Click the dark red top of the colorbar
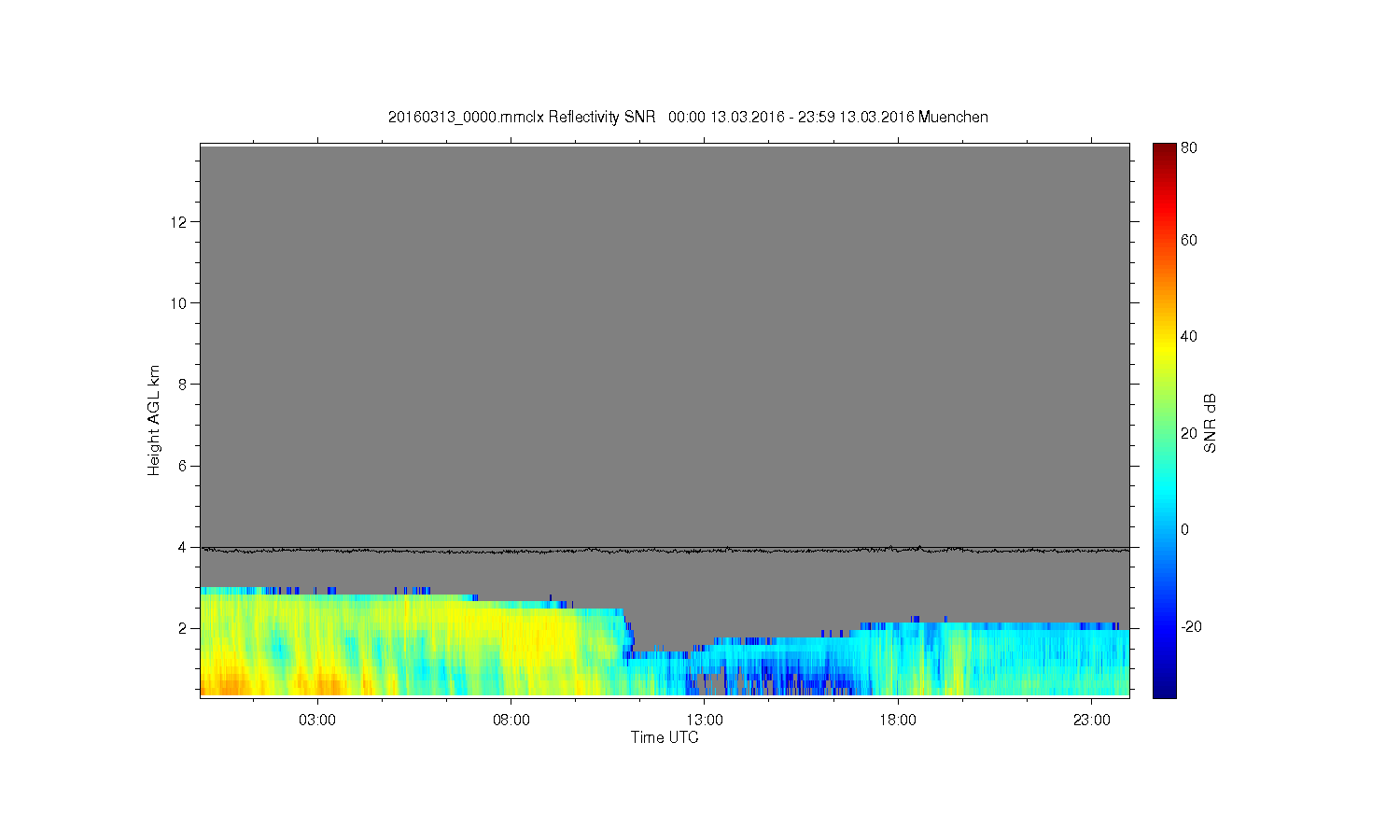Viewport: 1400px width, 840px height. (x=1164, y=151)
